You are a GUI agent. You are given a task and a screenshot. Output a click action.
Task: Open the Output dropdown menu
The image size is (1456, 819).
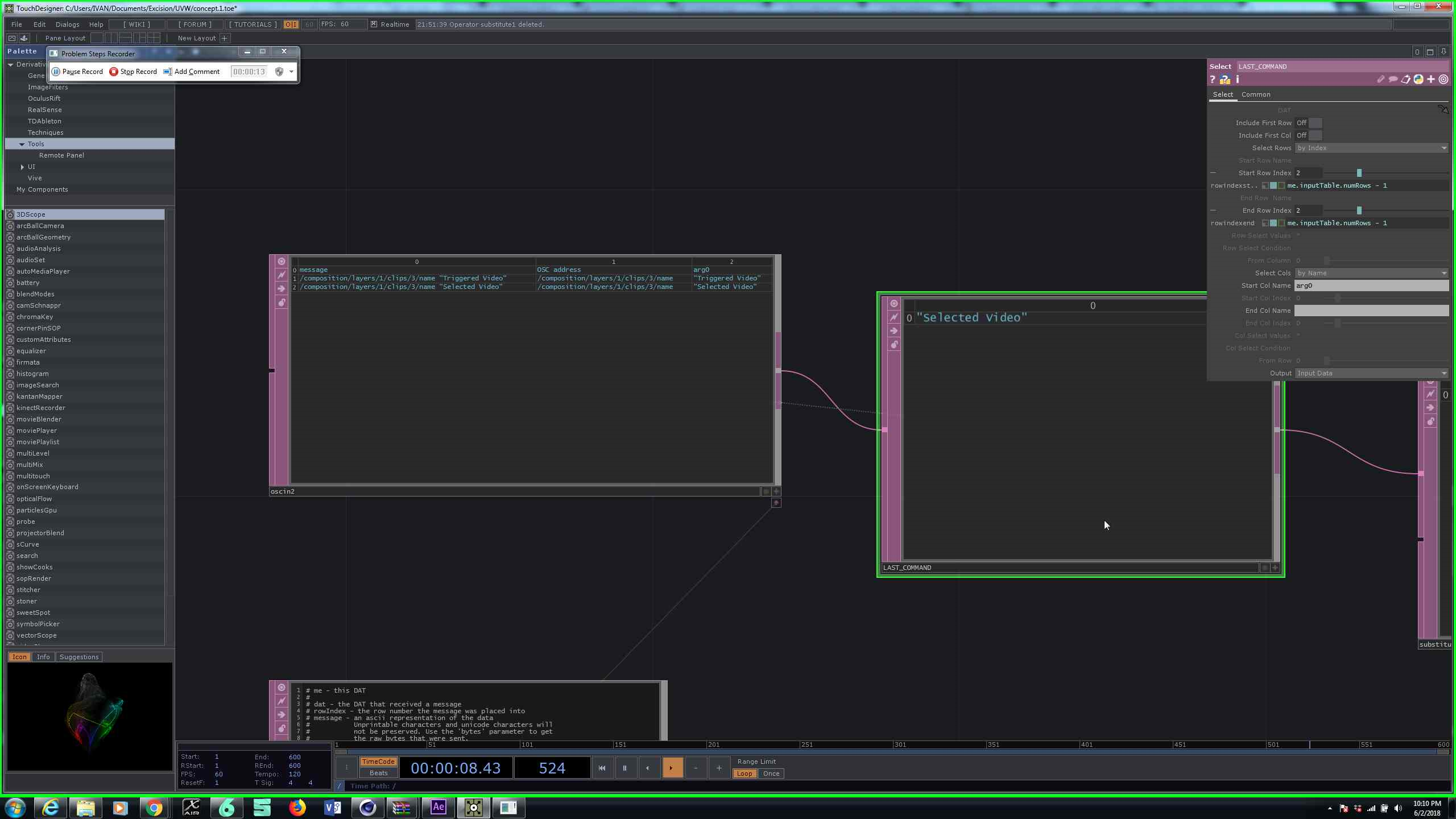click(1371, 373)
